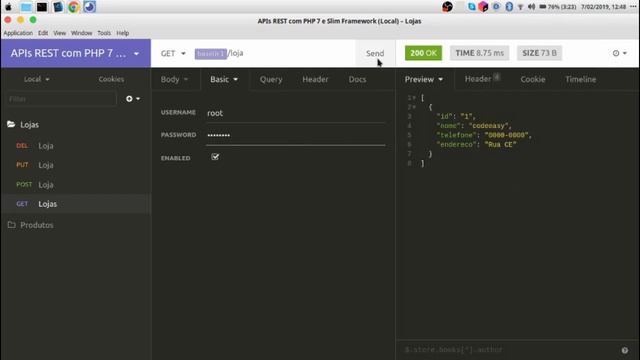Focus the sidebar Filter input field
Screen dimensions: 640x360
[61, 99]
